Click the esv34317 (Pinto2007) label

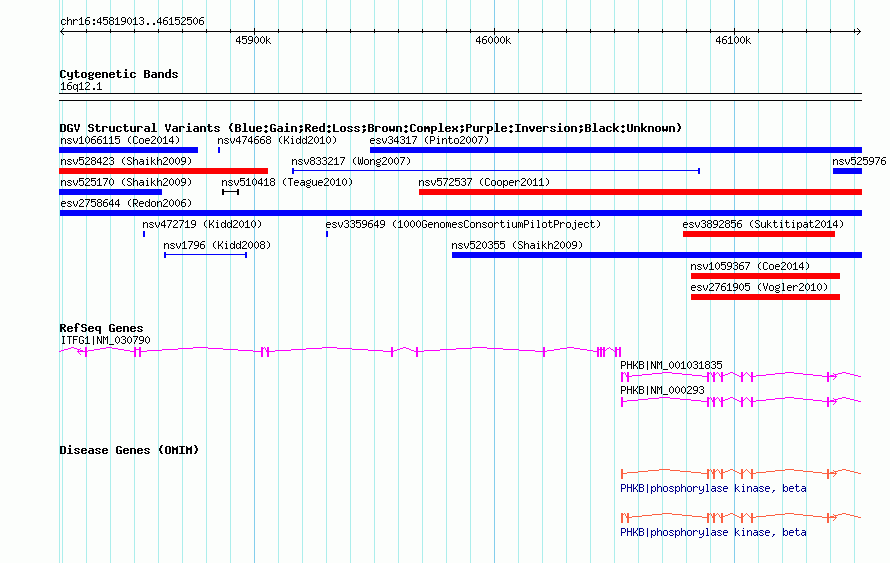429,140
